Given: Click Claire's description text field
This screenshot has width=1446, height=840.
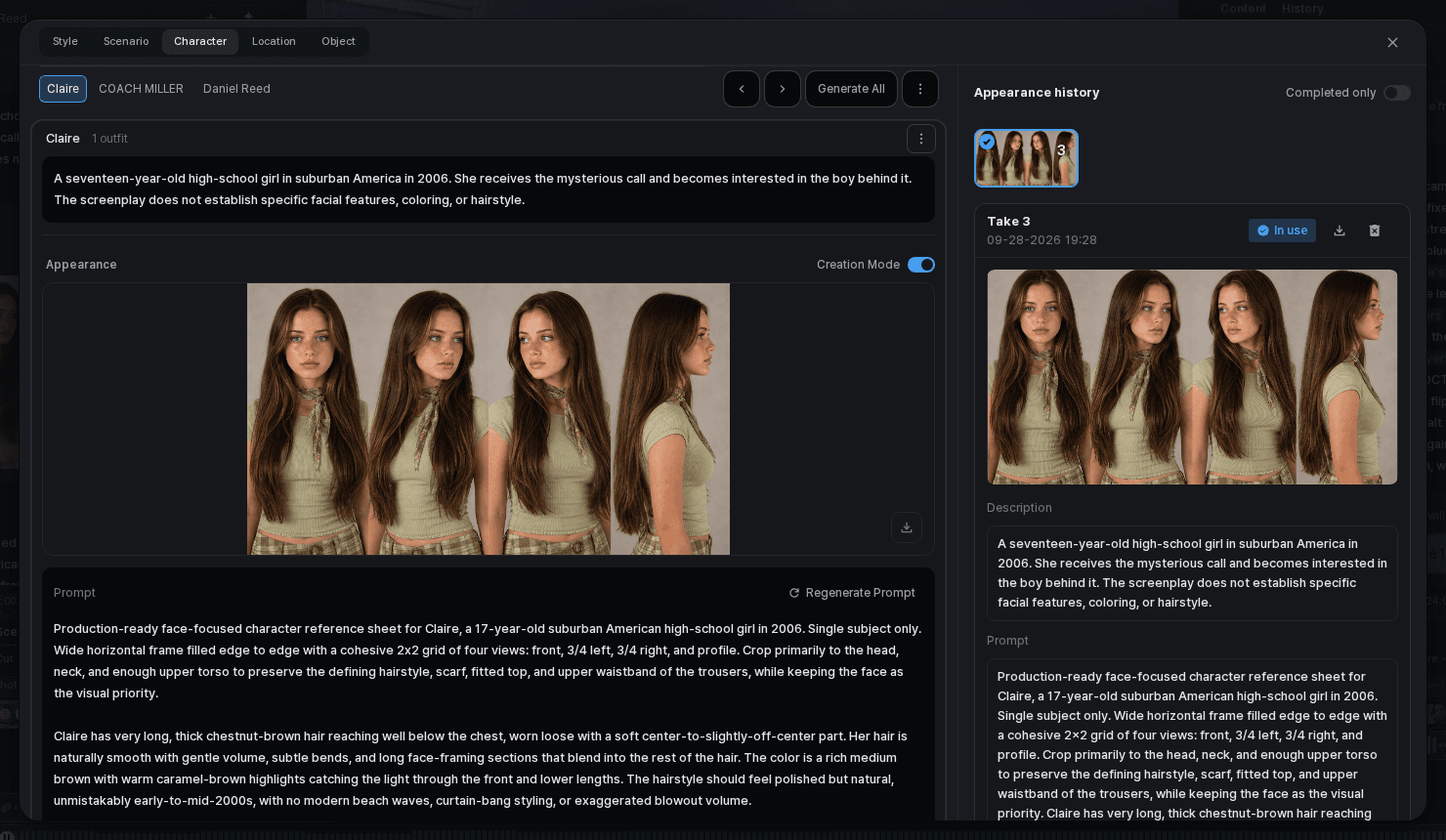Looking at the screenshot, I should 489,189.
